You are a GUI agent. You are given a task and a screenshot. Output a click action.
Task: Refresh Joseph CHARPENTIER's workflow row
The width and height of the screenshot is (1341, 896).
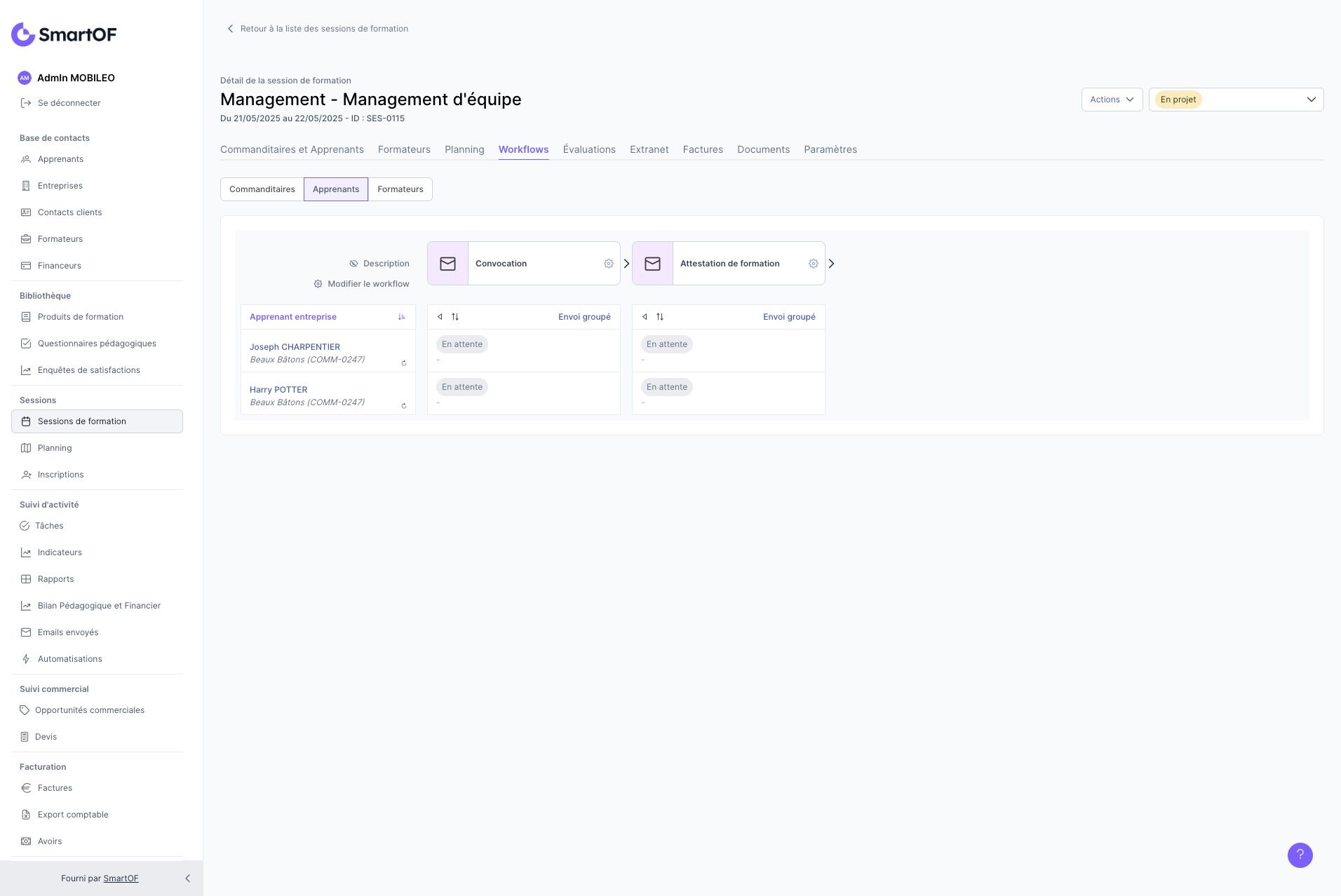coord(404,363)
